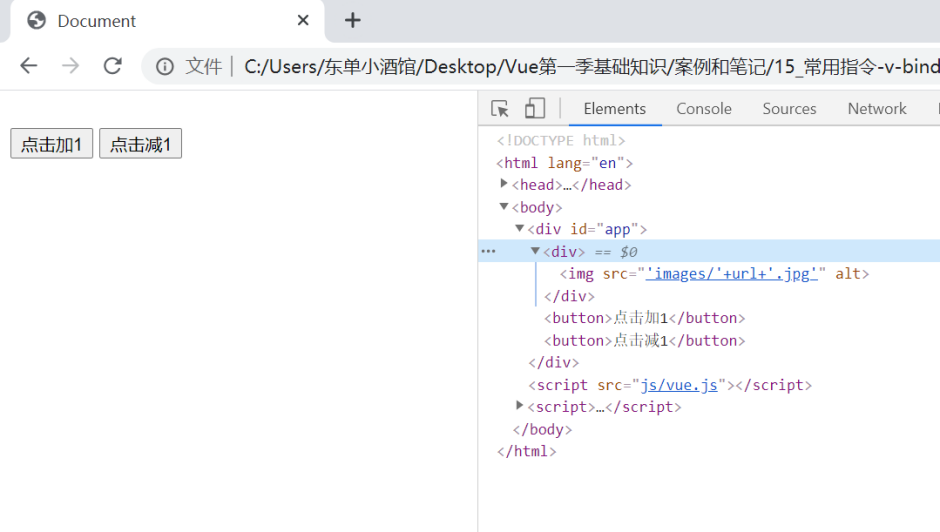The image size is (940, 532).
Task: Click the 点击减1 button
Action: tap(140, 144)
